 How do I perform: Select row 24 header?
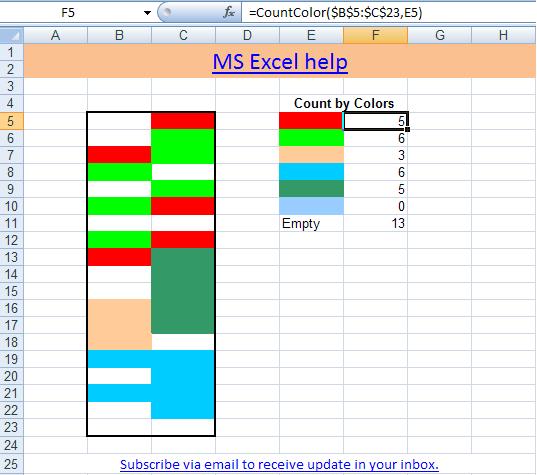pos(12,445)
